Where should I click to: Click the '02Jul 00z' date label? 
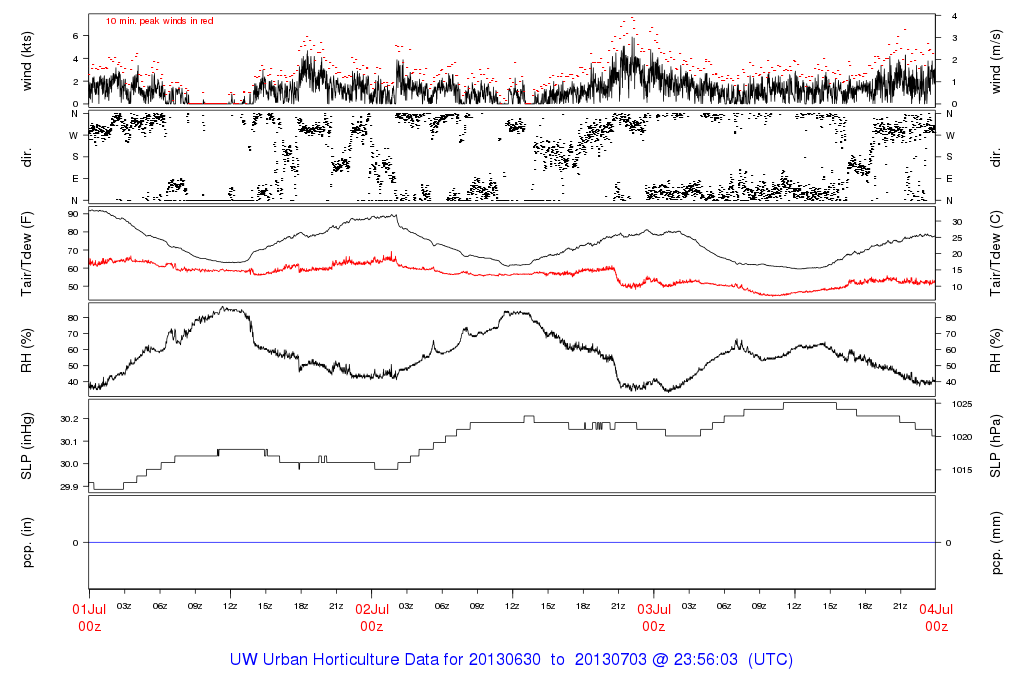pos(372,618)
